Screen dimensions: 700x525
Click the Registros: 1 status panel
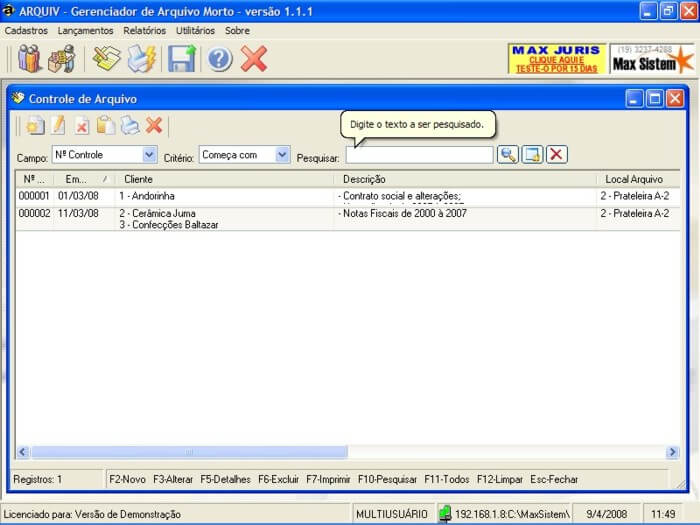pyautogui.click(x=57, y=479)
